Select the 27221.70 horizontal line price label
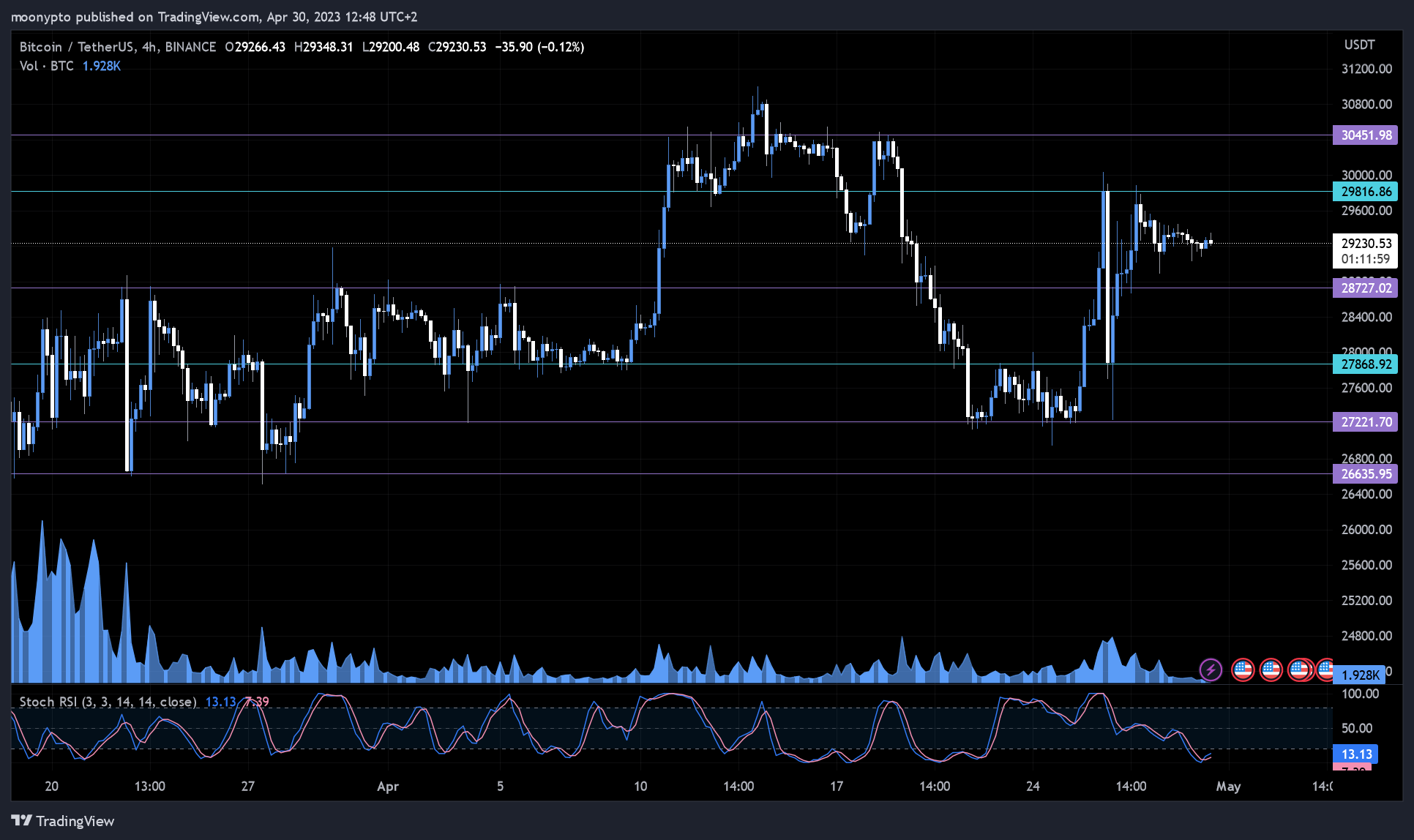 tap(1365, 421)
